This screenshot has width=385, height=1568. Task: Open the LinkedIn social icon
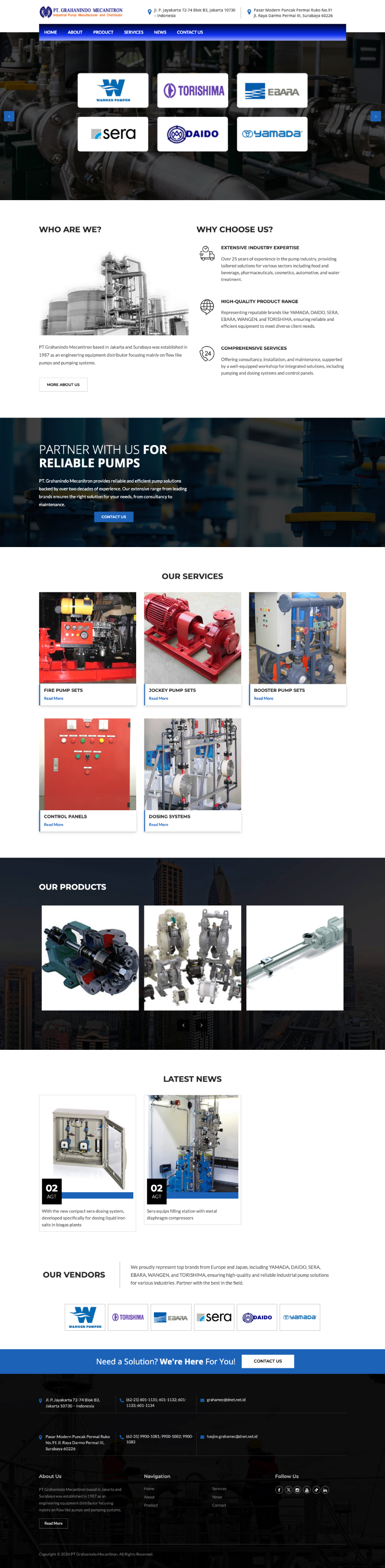click(x=325, y=1490)
